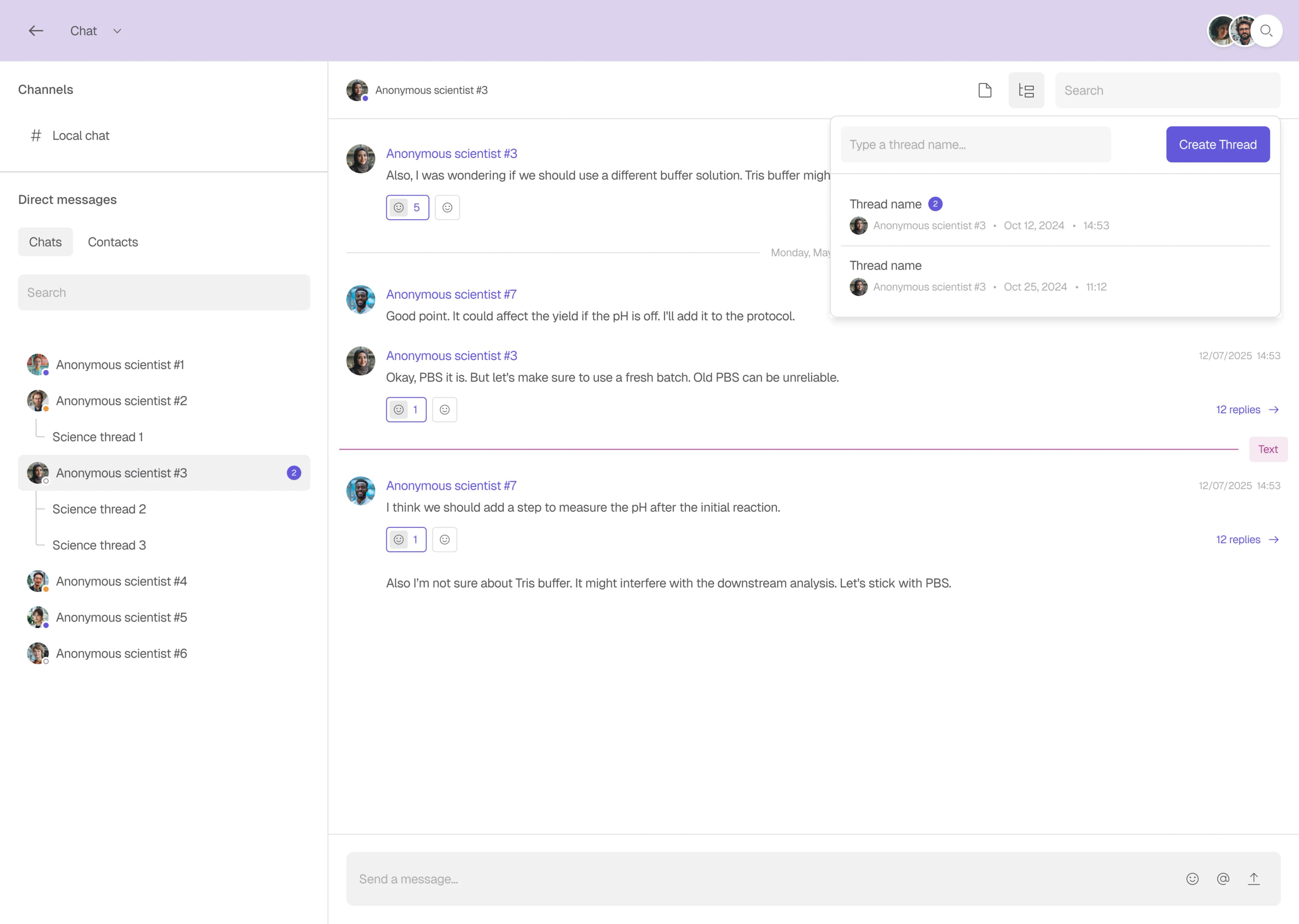This screenshot has height=924, width=1299.
Task: Click the pink Text marker label
Action: pos(1268,450)
